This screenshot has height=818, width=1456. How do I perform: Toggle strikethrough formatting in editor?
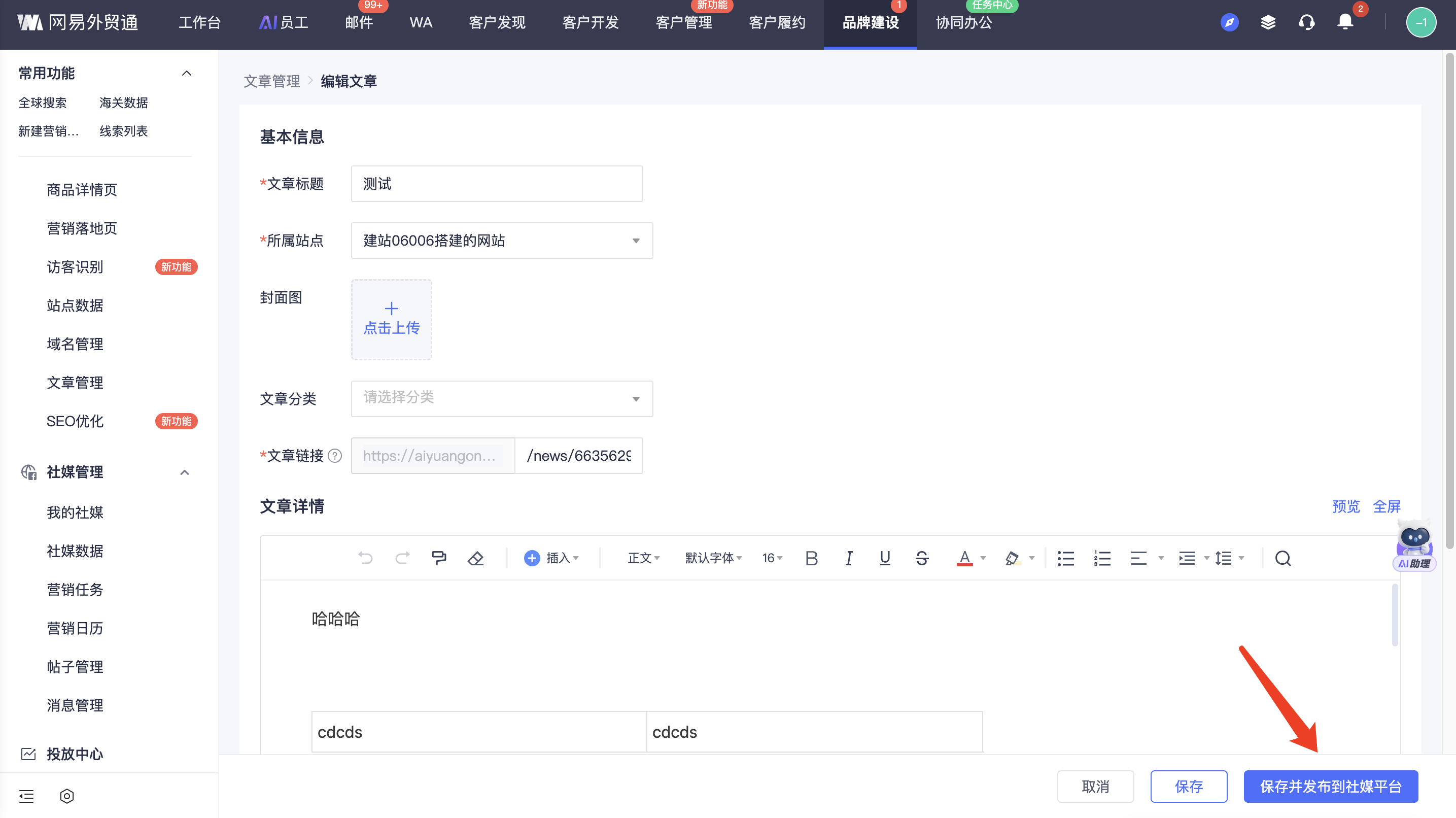[922, 559]
